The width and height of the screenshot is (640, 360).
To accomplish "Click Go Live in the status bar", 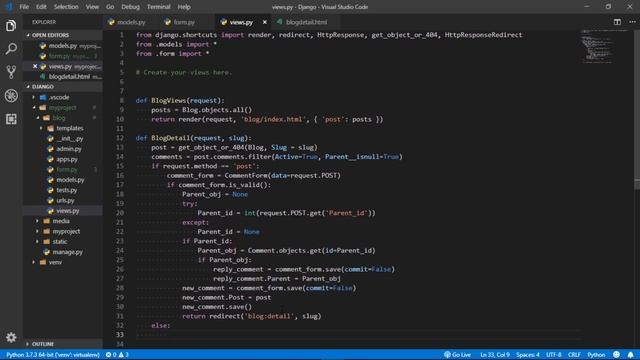I will coord(458,355).
